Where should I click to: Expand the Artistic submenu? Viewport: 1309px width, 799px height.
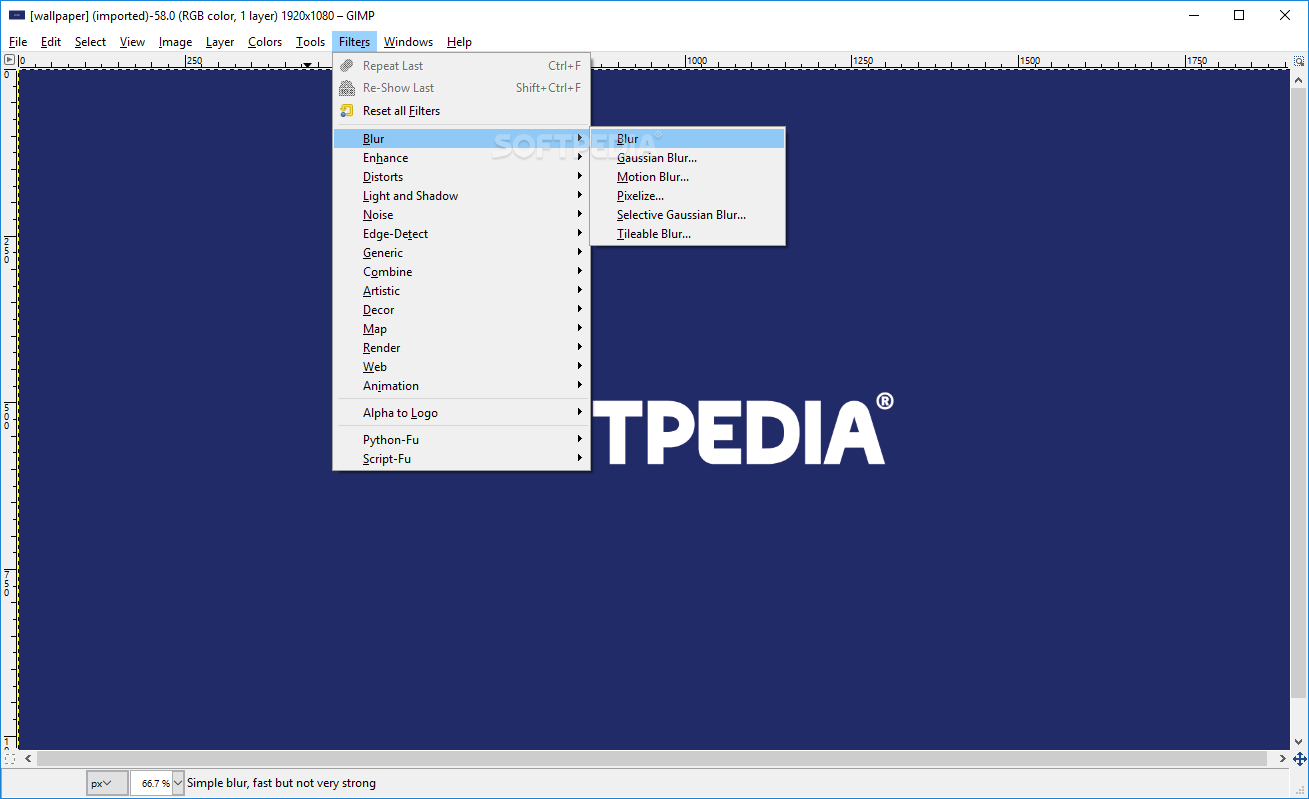coord(461,291)
